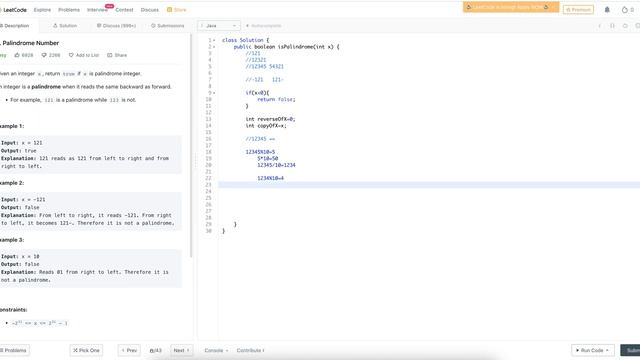The height and width of the screenshot is (360, 640).
Task: Collapse fold arrow on code line 9
Action: point(214,93)
